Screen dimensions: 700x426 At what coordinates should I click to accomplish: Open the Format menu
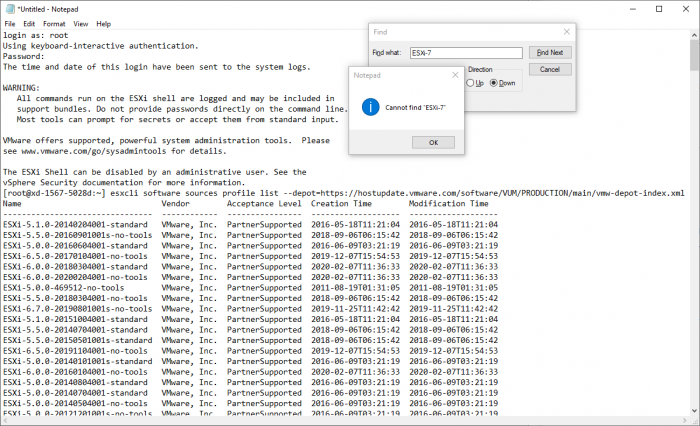pyautogui.click(x=54, y=24)
